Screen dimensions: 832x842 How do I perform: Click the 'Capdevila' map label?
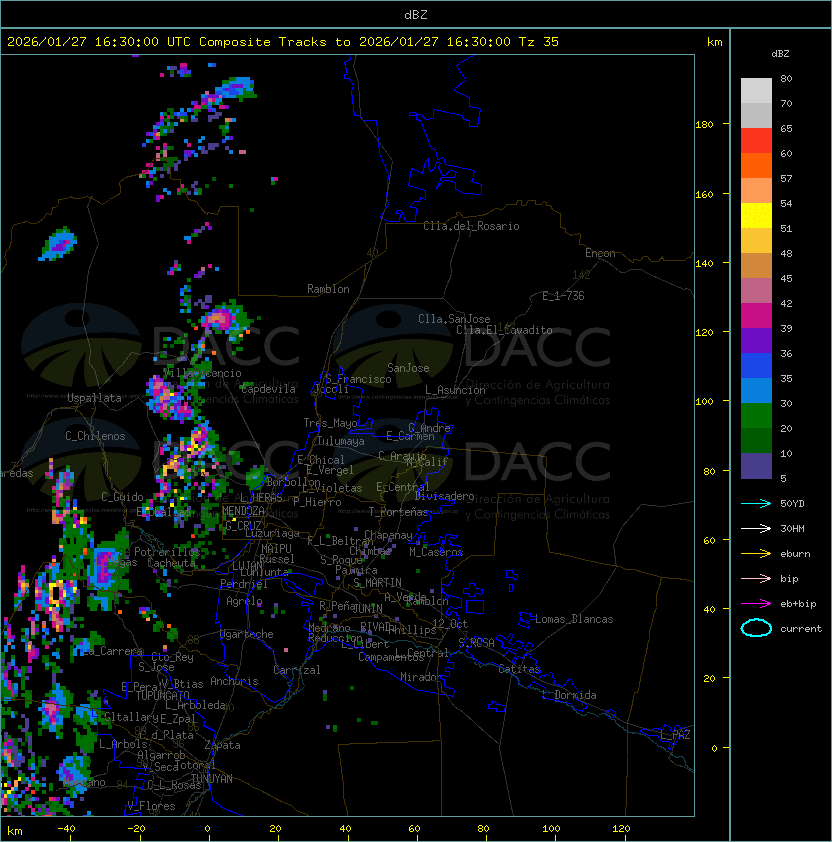pos(268,389)
